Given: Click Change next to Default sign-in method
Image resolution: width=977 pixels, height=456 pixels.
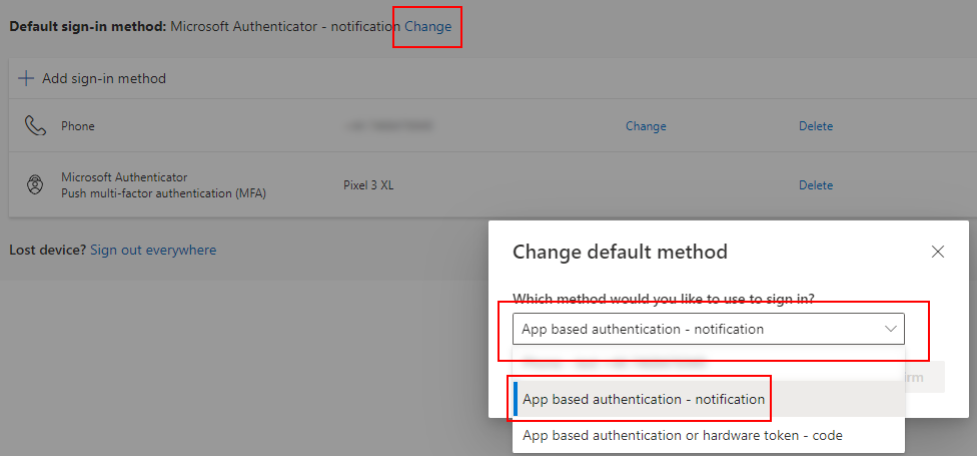Looking at the screenshot, I should pyautogui.click(x=428, y=27).
